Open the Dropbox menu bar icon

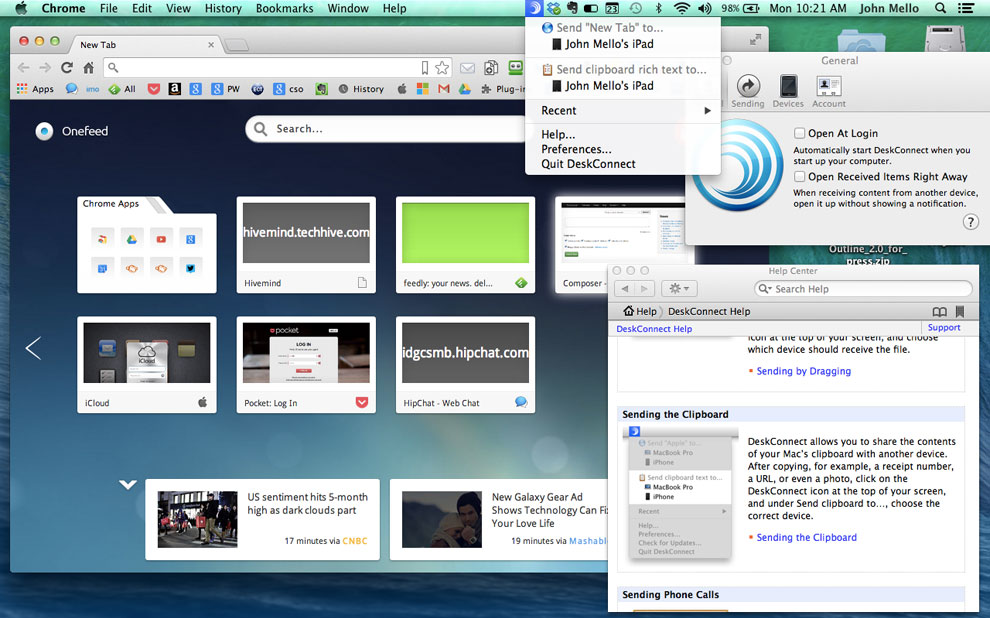pos(554,8)
